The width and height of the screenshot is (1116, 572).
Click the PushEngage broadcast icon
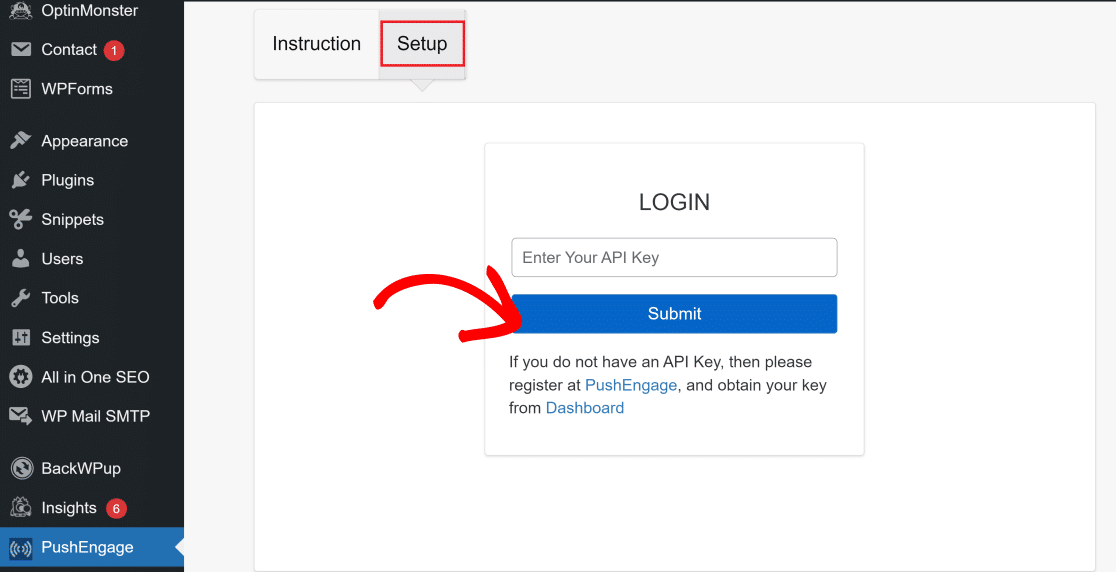tap(20, 548)
